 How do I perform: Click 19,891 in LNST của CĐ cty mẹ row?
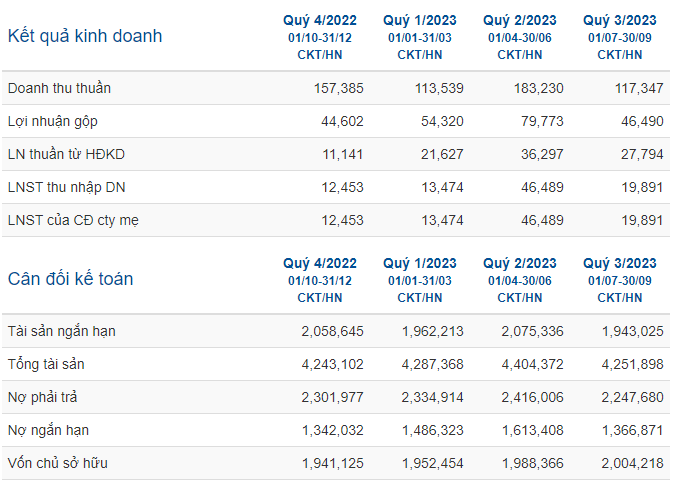point(643,221)
